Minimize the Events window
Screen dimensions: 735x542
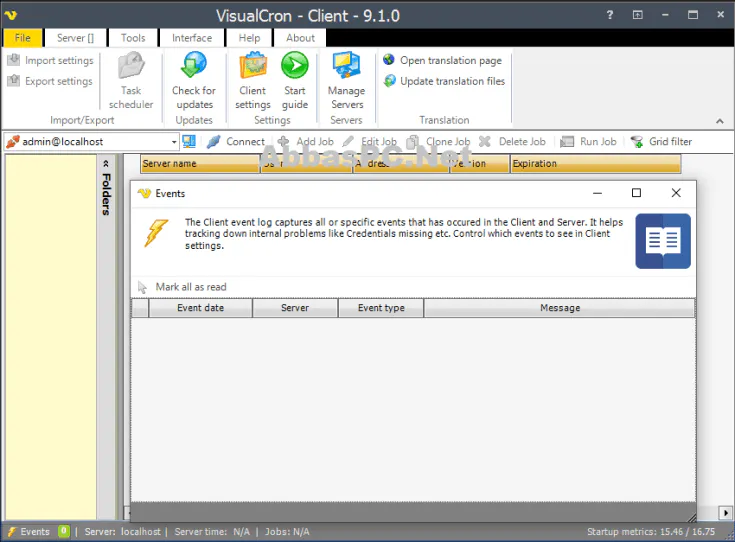tap(597, 193)
